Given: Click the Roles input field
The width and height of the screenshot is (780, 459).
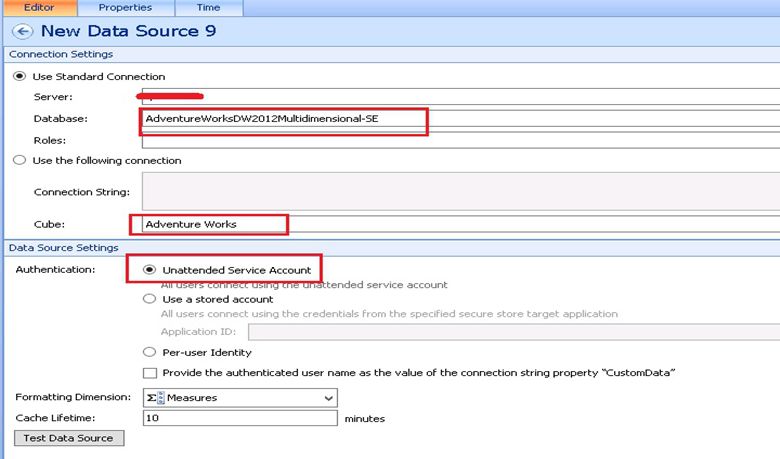Looking at the screenshot, I should tap(461, 140).
